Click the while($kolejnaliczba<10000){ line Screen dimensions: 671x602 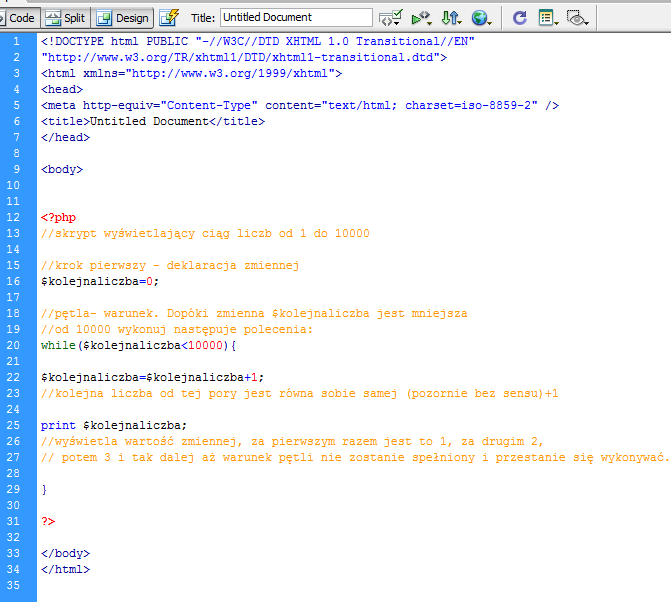[x=139, y=346]
